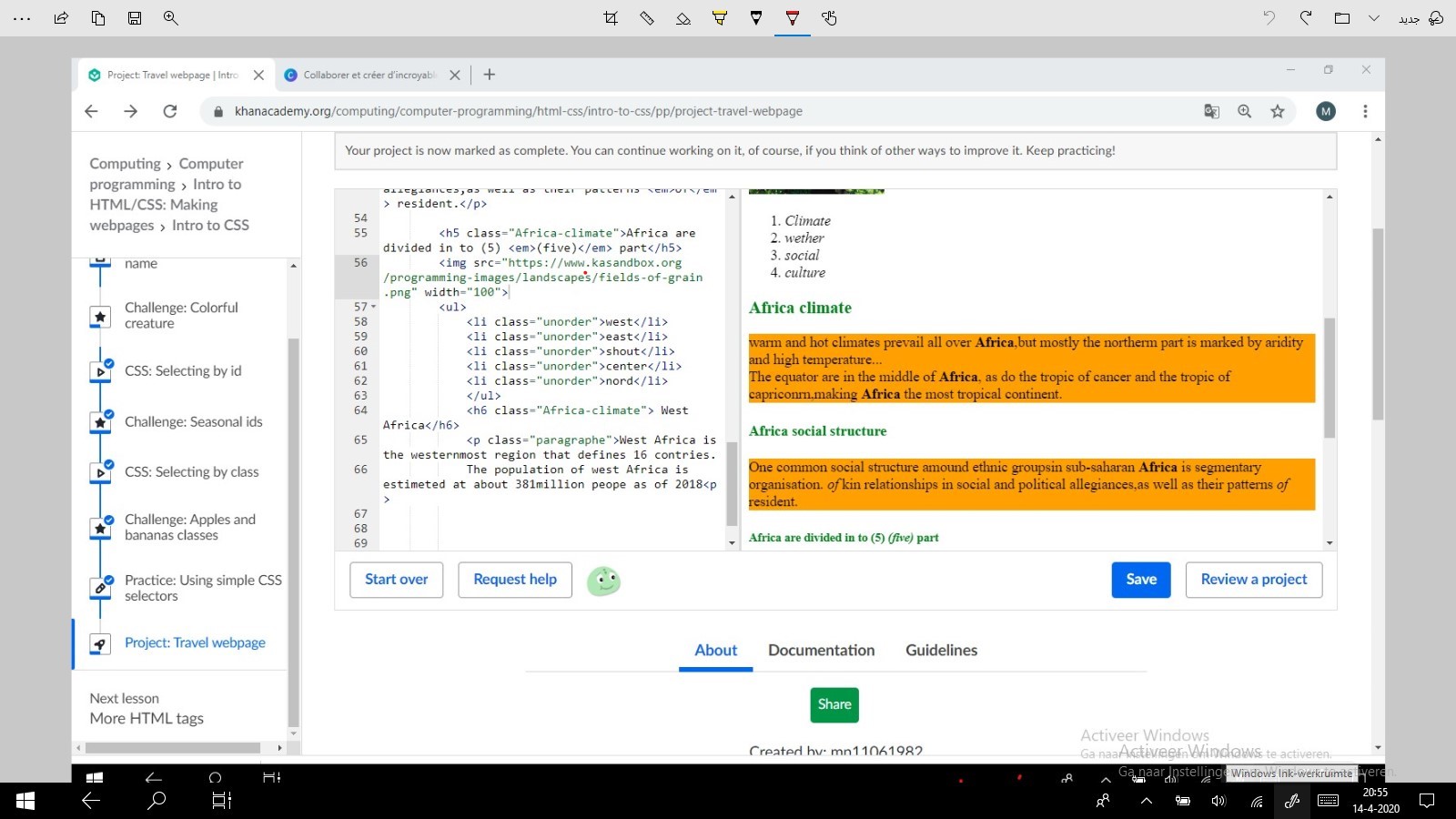Image resolution: width=1456 pixels, height=819 pixels.
Task: Click the green Share button
Action: coord(834,704)
